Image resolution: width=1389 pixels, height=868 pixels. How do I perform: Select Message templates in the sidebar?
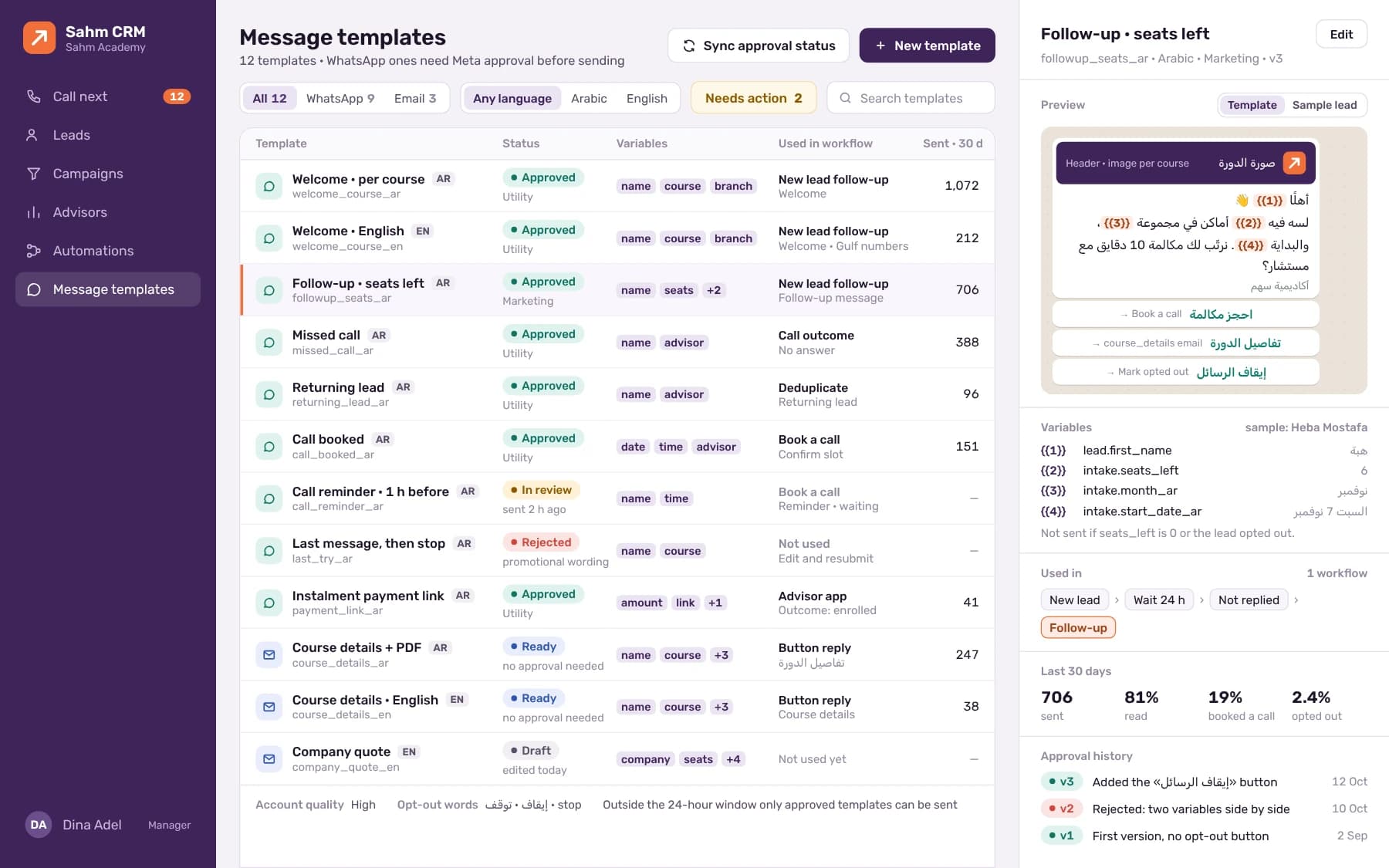pos(108,289)
